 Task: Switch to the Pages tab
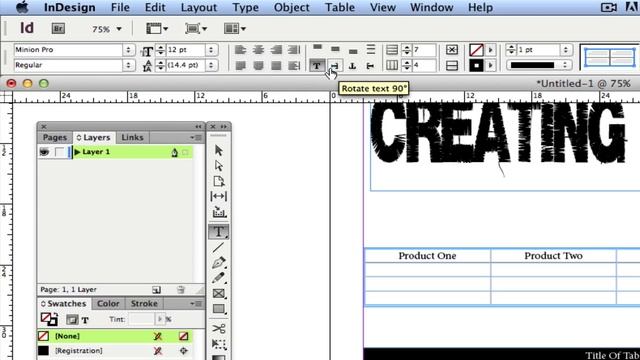55,138
